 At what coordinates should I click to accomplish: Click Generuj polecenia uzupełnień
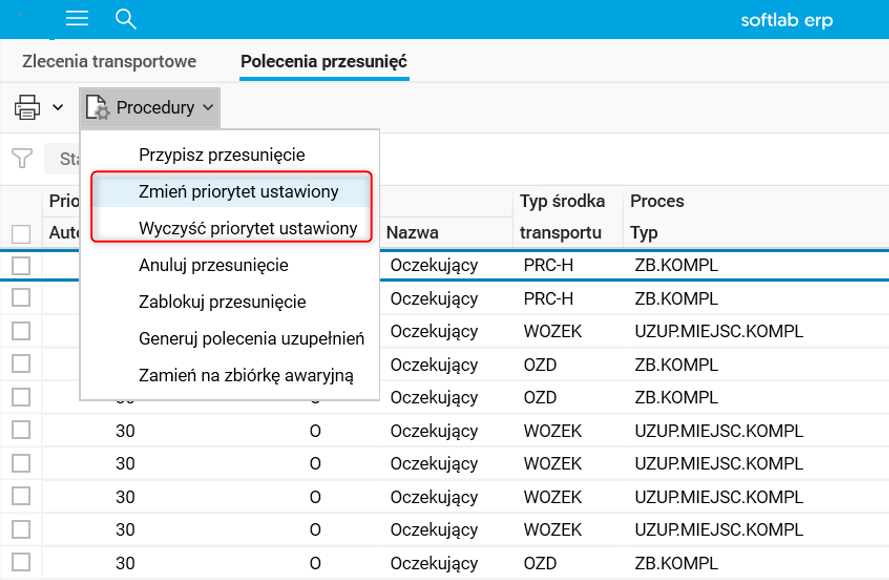pyautogui.click(x=252, y=339)
